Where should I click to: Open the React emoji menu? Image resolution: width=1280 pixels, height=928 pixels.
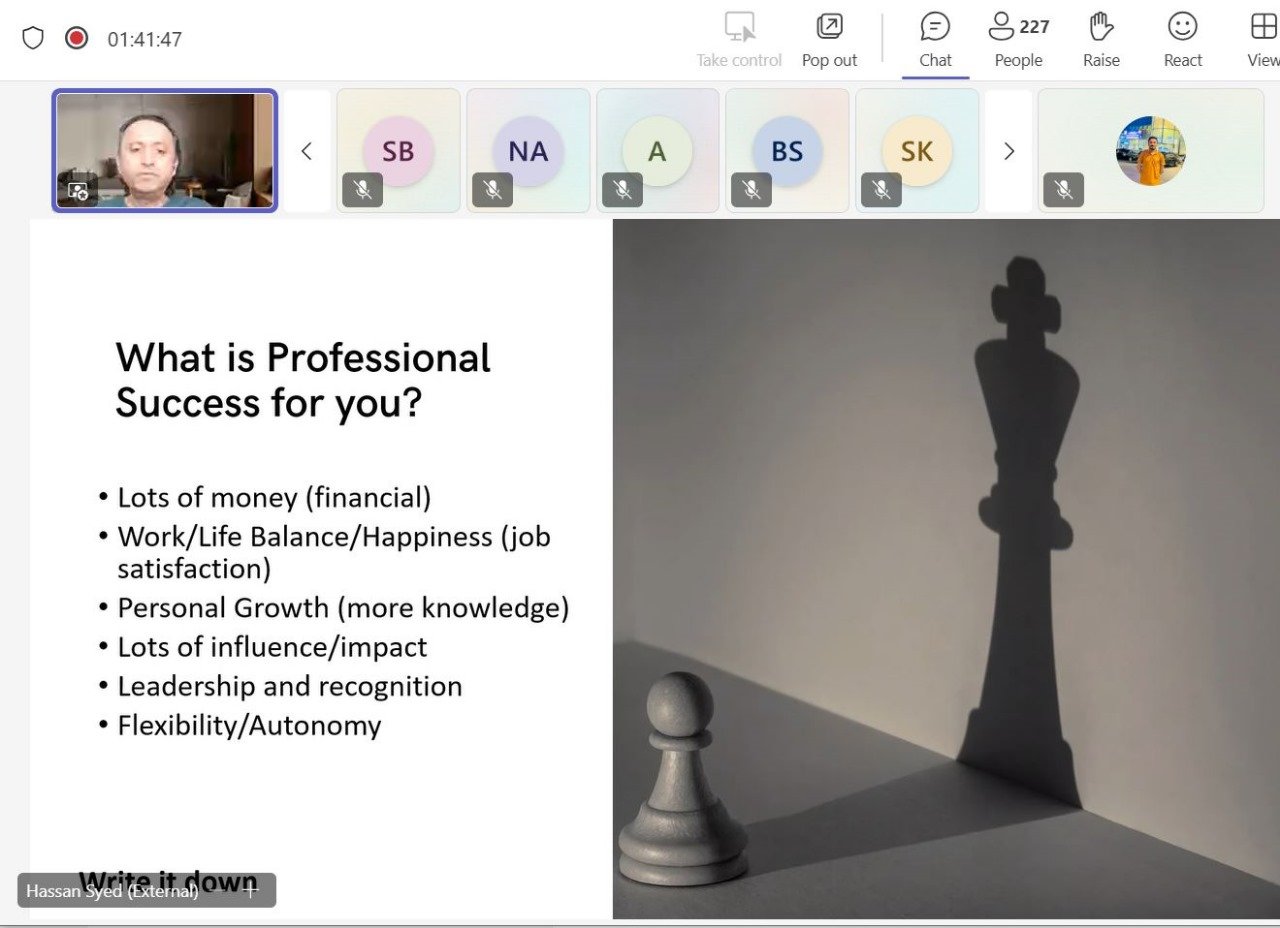pos(1182,40)
